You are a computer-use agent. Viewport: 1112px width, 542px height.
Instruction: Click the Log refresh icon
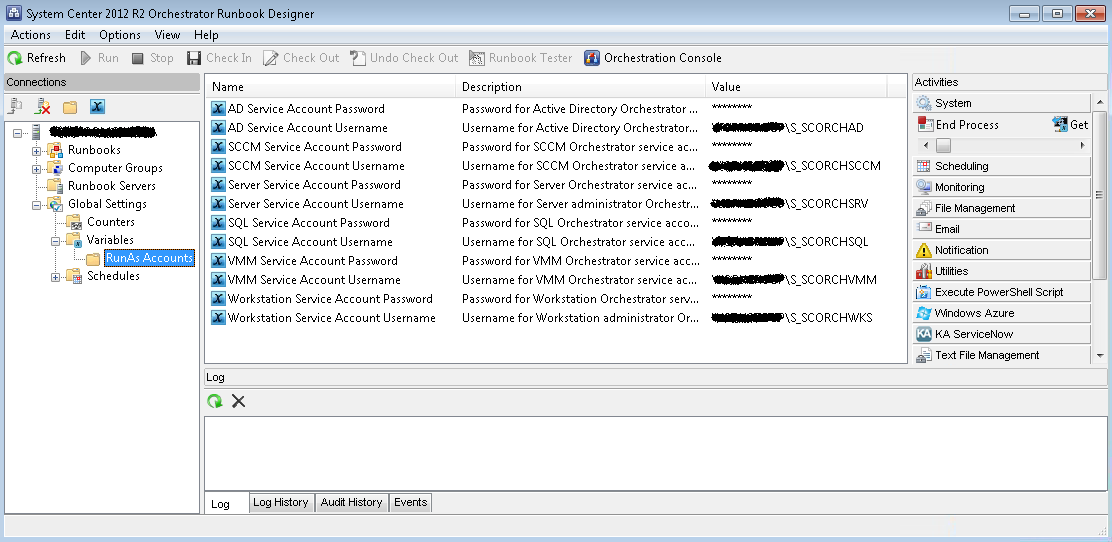coord(214,402)
